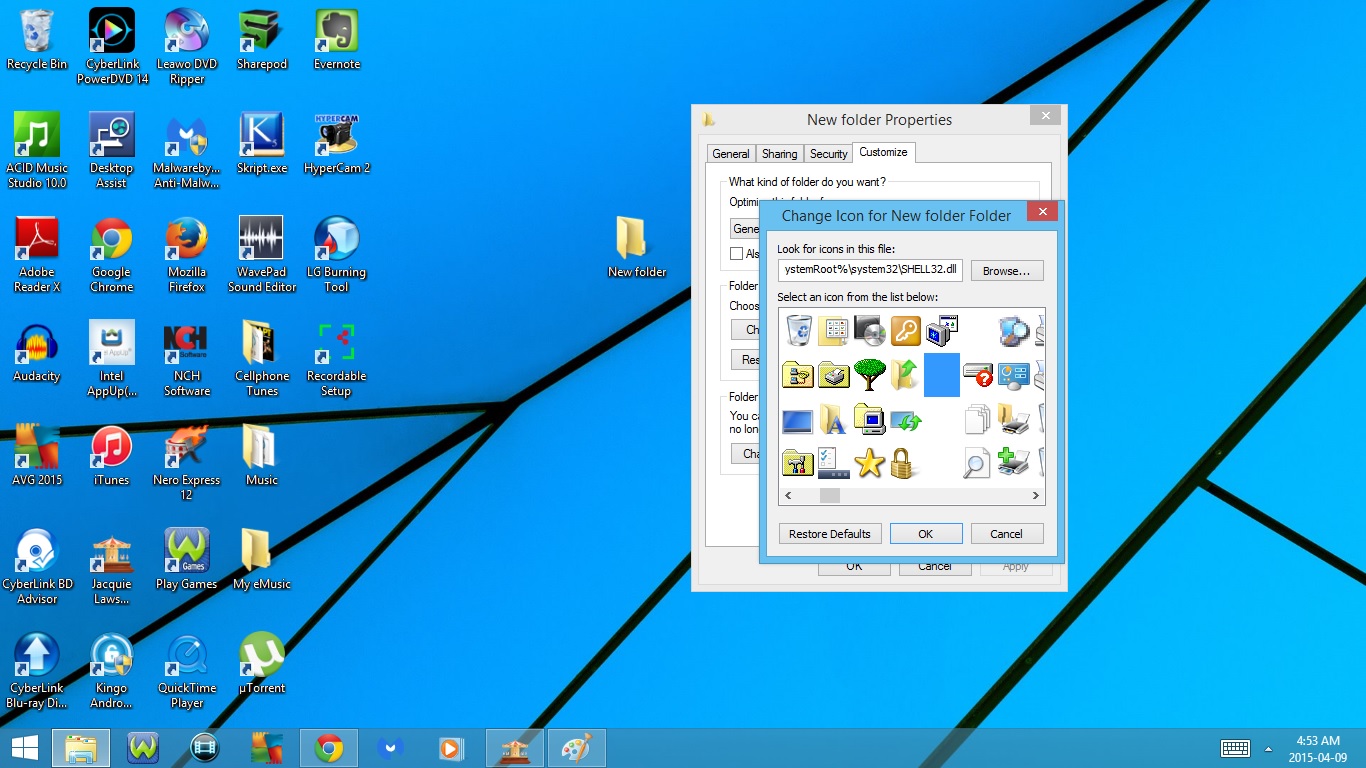
Task: Choose the document with magnifying glass icon
Action: [x=977, y=462]
